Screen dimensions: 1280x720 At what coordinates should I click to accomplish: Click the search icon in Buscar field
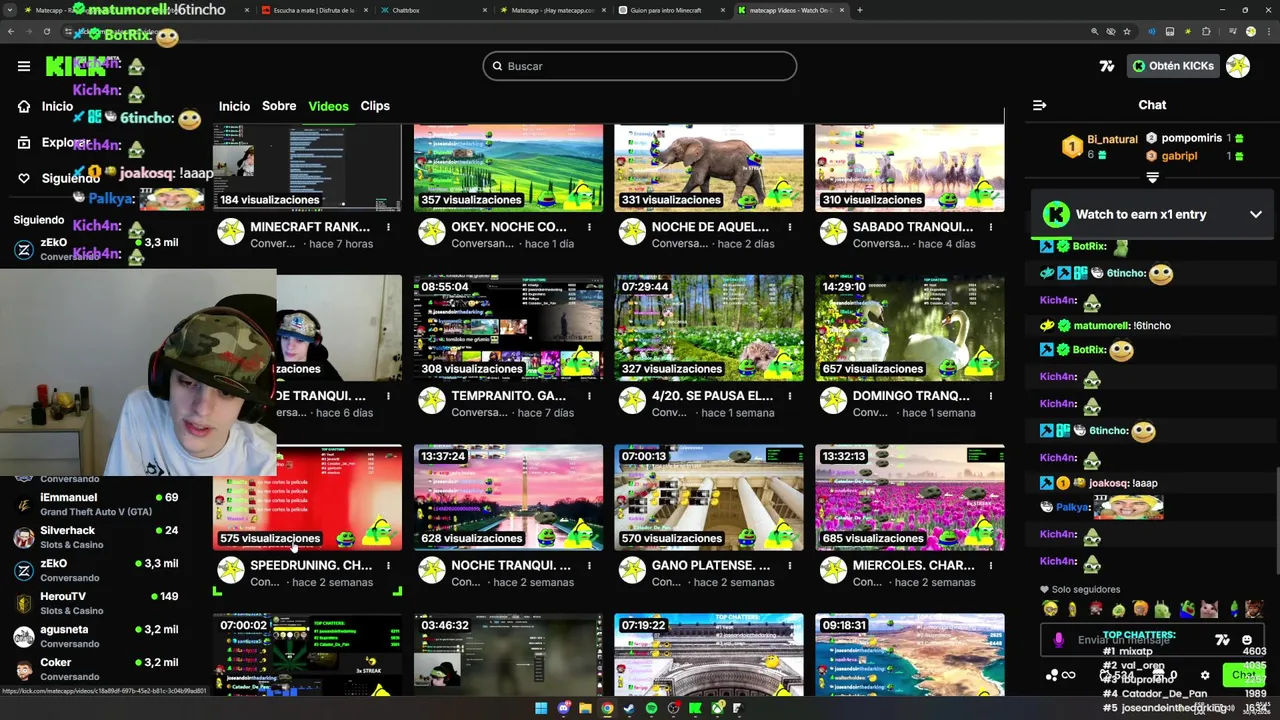tap(497, 66)
